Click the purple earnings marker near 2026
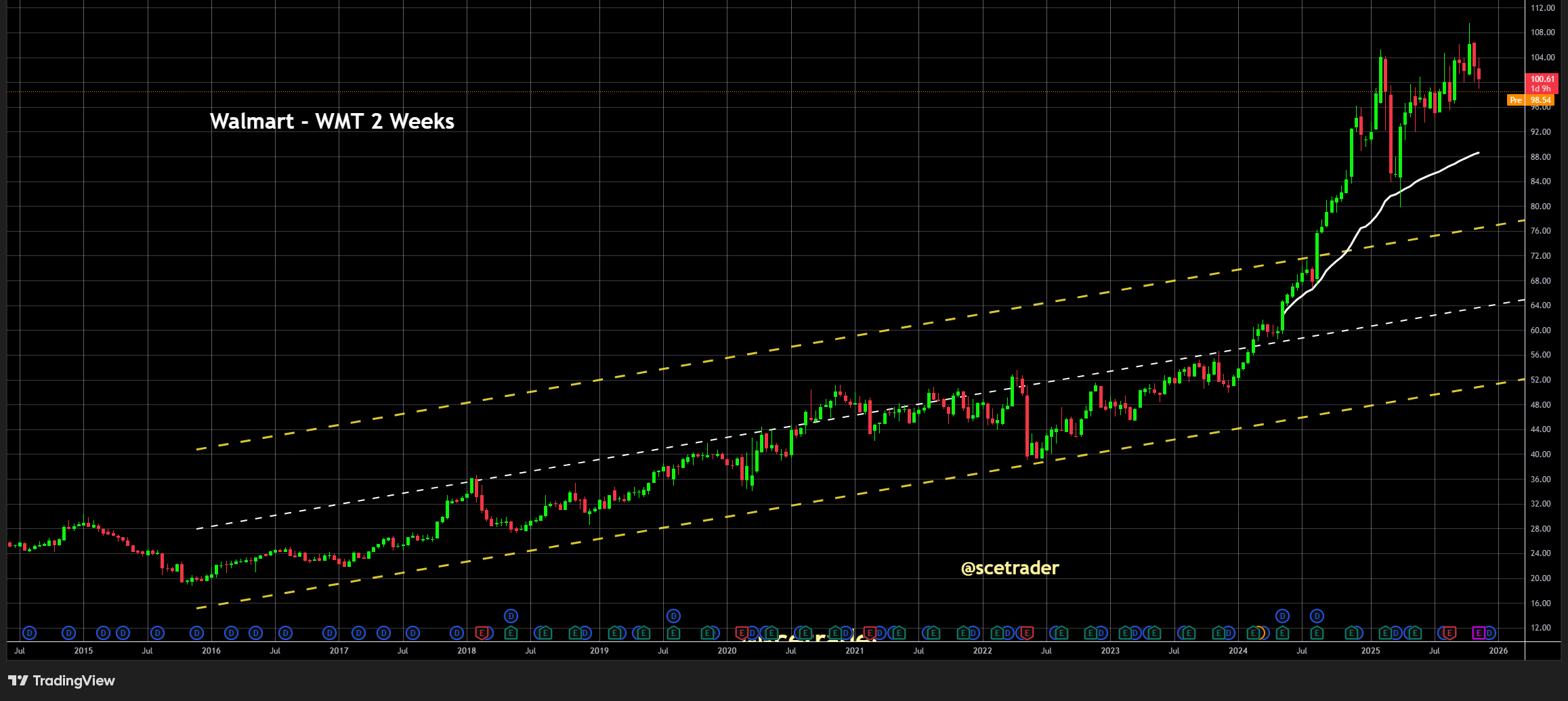The width and height of the screenshot is (1568, 701). click(1479, 633)
